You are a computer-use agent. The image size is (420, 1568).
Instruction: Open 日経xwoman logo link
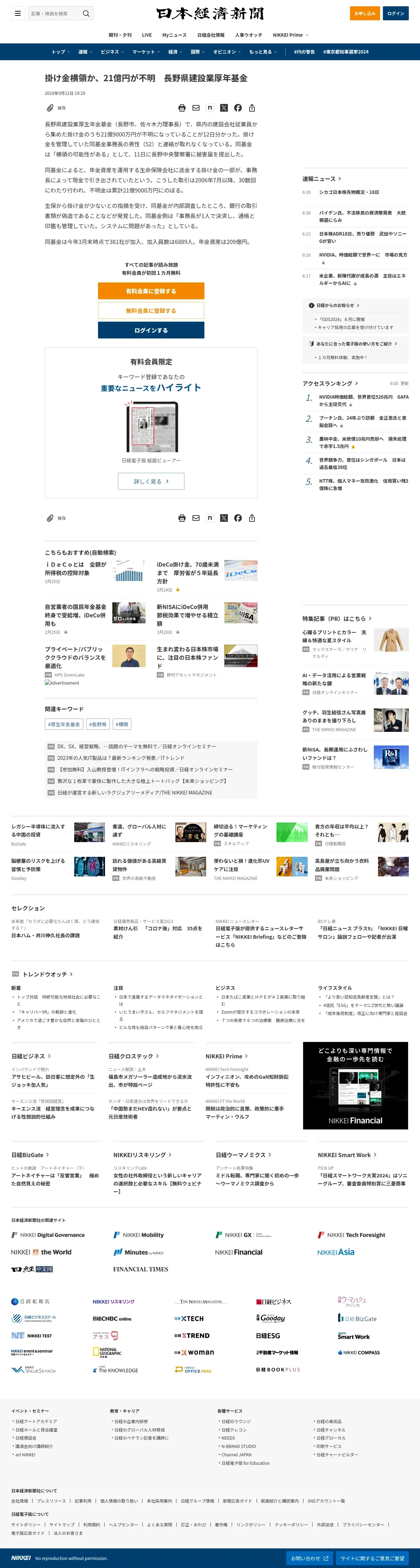tap(194, 1352)
